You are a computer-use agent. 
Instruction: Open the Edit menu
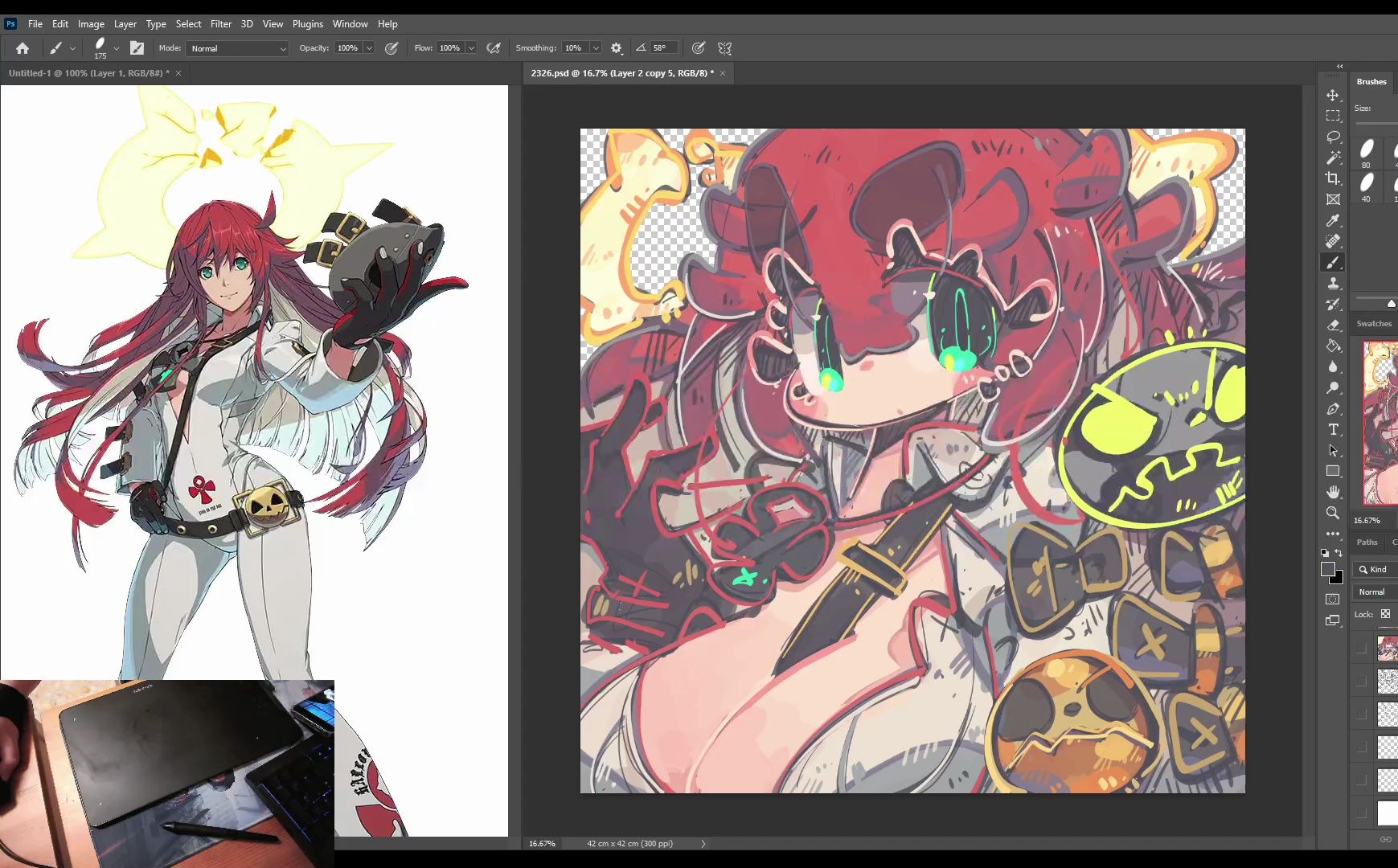point(60,24)
